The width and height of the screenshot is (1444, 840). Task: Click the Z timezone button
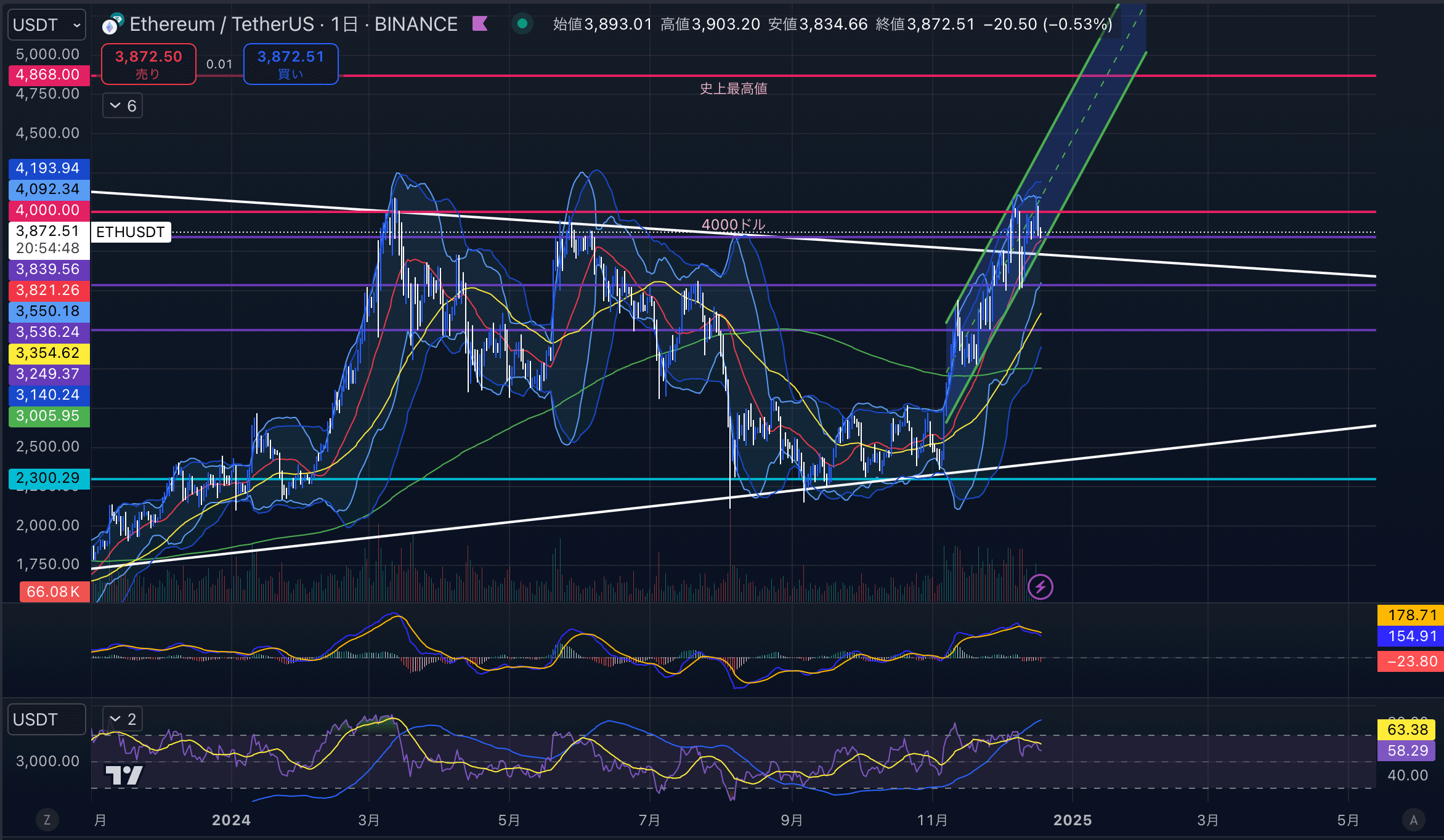(47, 820)
